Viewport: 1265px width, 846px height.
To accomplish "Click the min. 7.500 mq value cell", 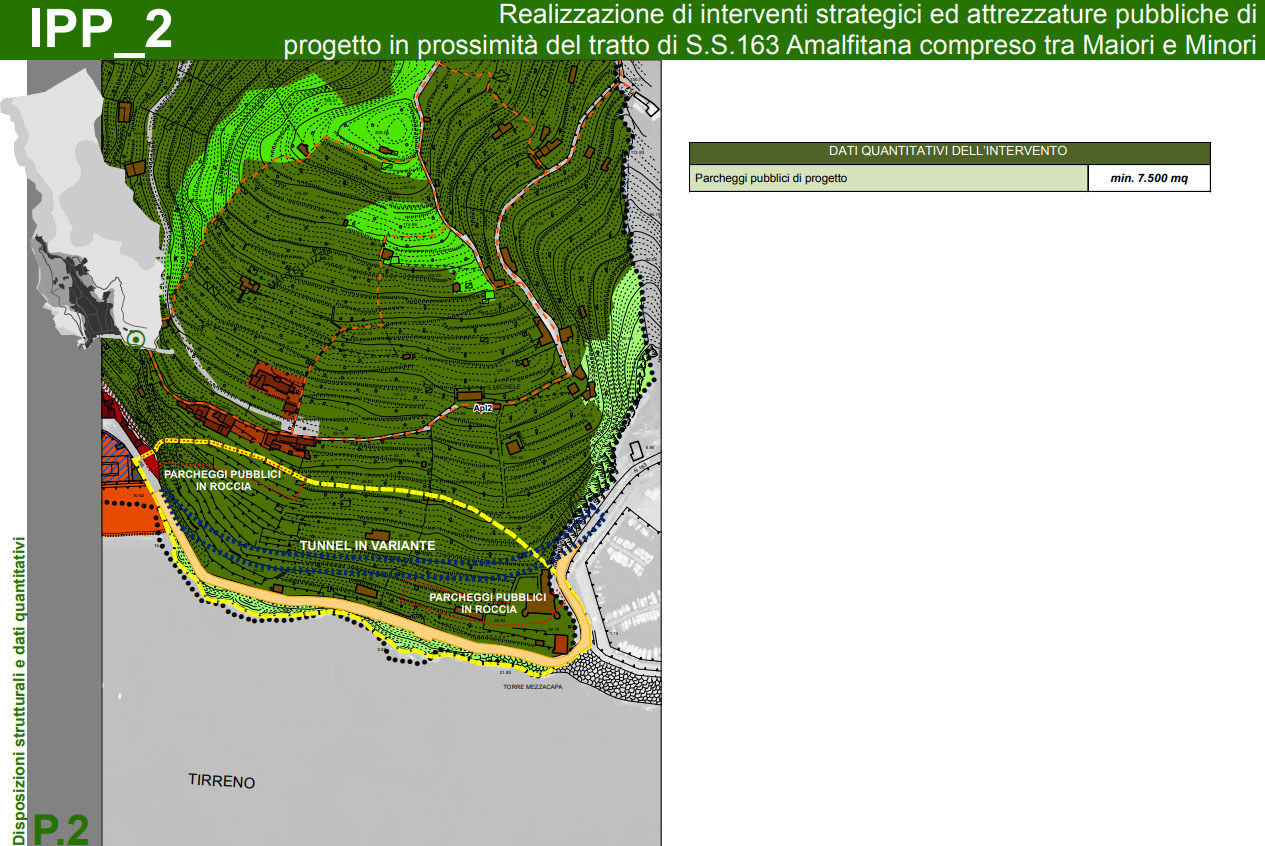I will tap(1148, 179).
